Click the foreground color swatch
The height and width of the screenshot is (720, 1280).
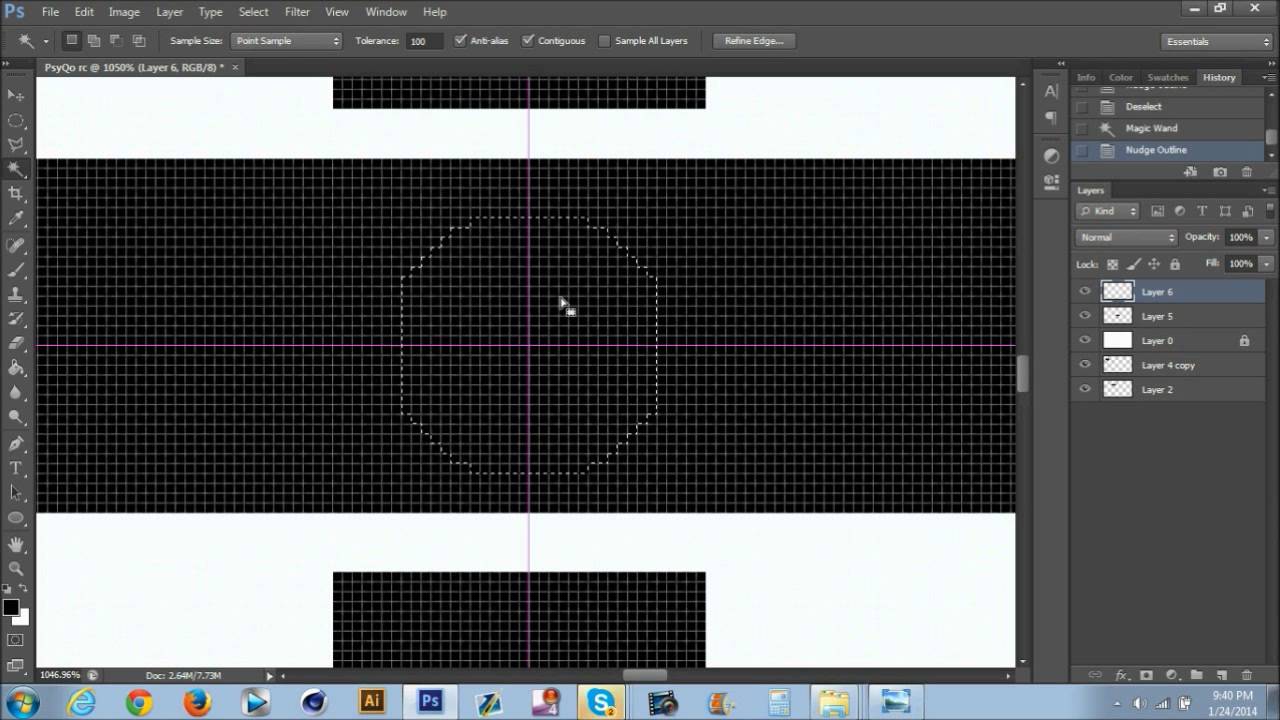[11, 608]
